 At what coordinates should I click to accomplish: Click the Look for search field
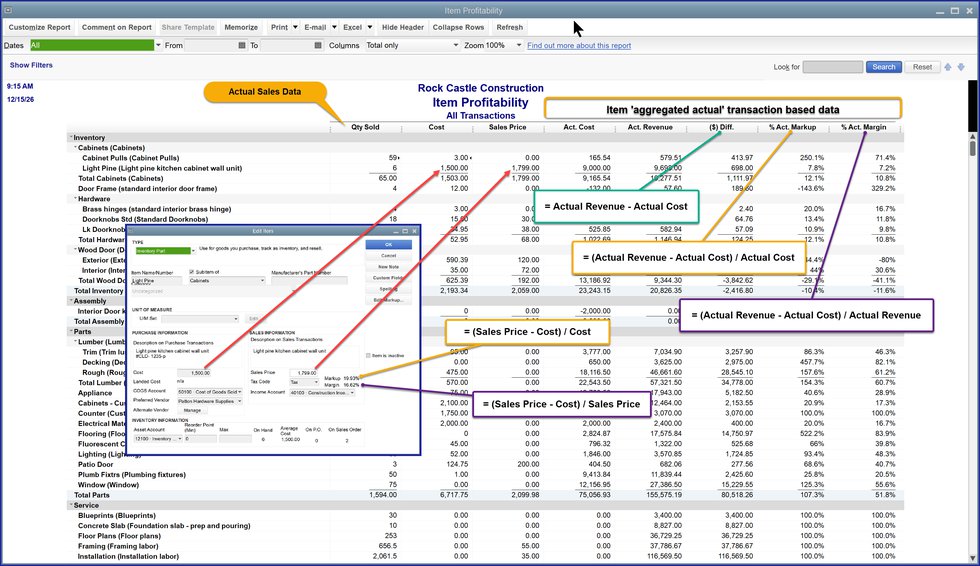click(x=832, y=67)
